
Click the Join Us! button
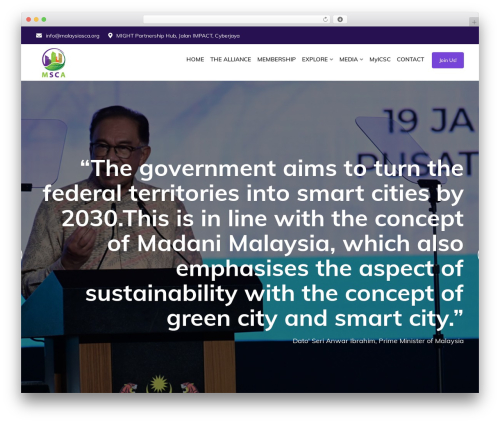click(x=448, y=60)
